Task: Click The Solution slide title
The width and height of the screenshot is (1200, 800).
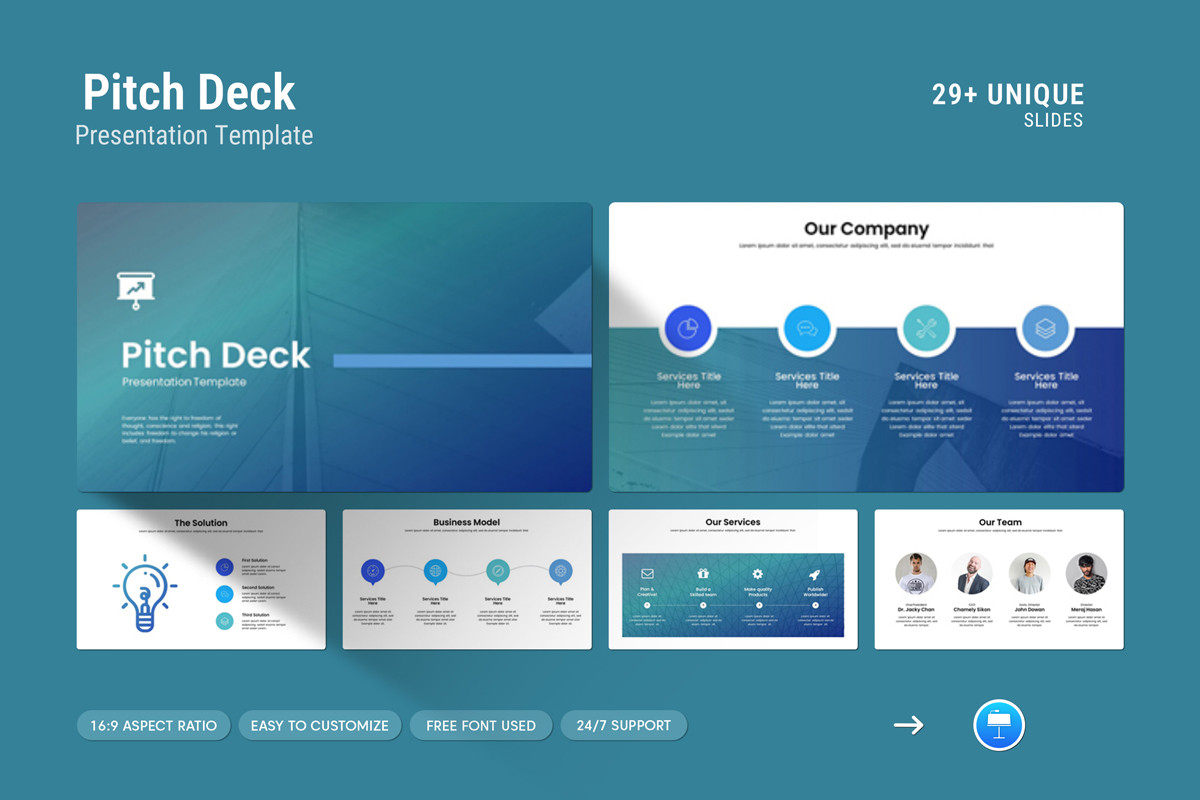Action: click(201, 522)
